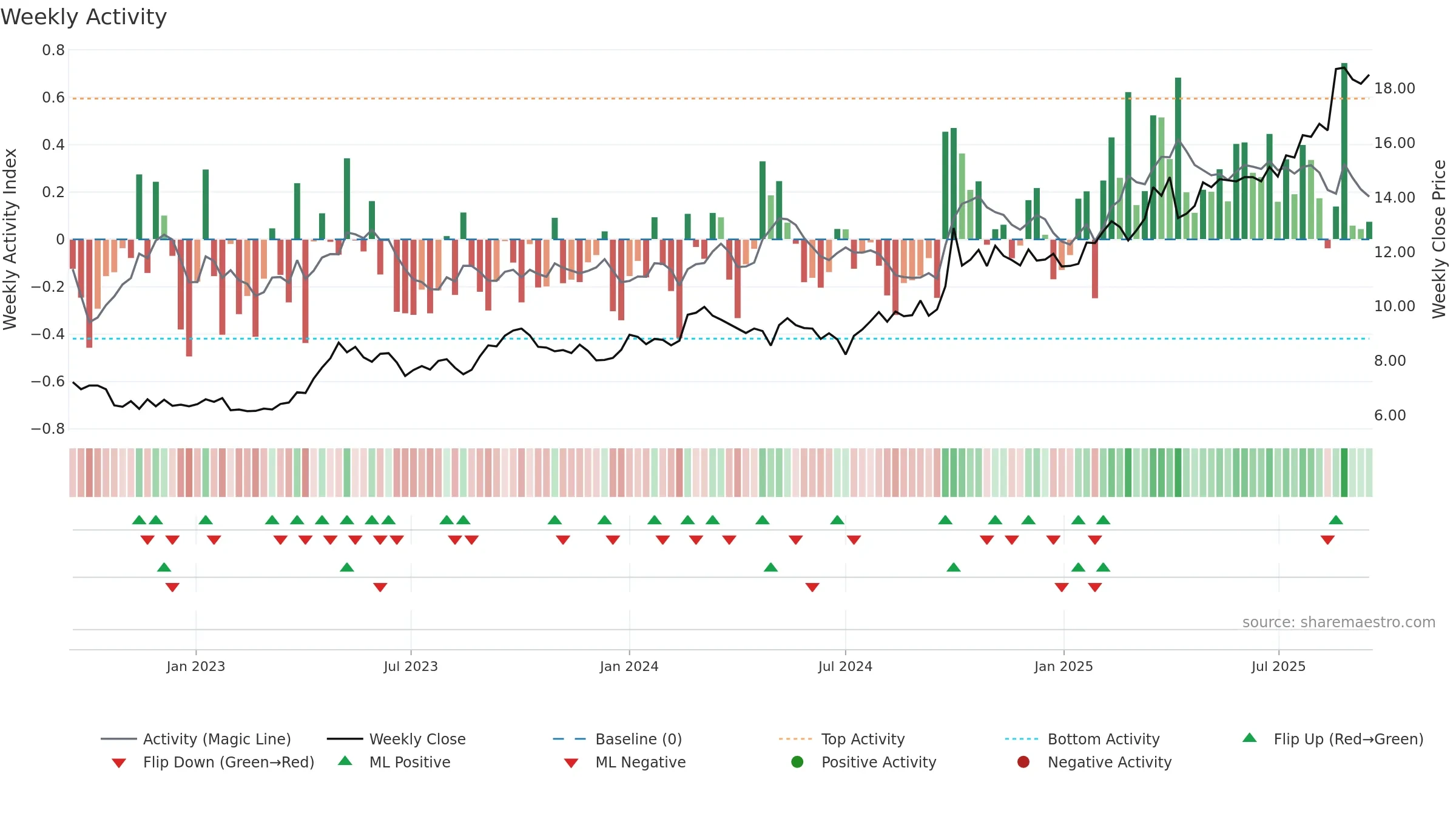Click the Weekly Activity Index axis label
This screenshot has width=1456, height=819.
[10, 239]
